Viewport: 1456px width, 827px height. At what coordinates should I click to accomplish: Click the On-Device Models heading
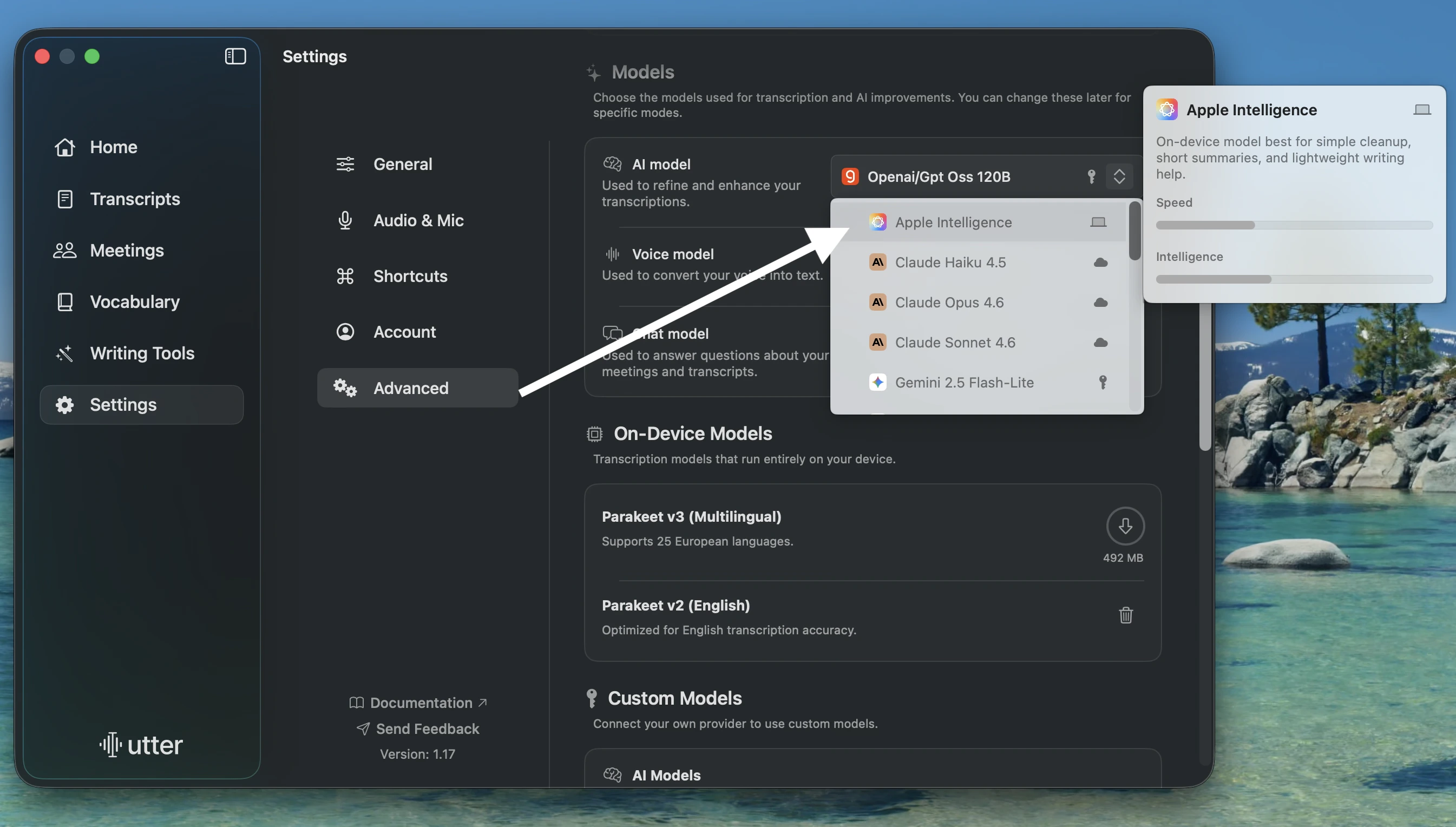click(693, 434)
